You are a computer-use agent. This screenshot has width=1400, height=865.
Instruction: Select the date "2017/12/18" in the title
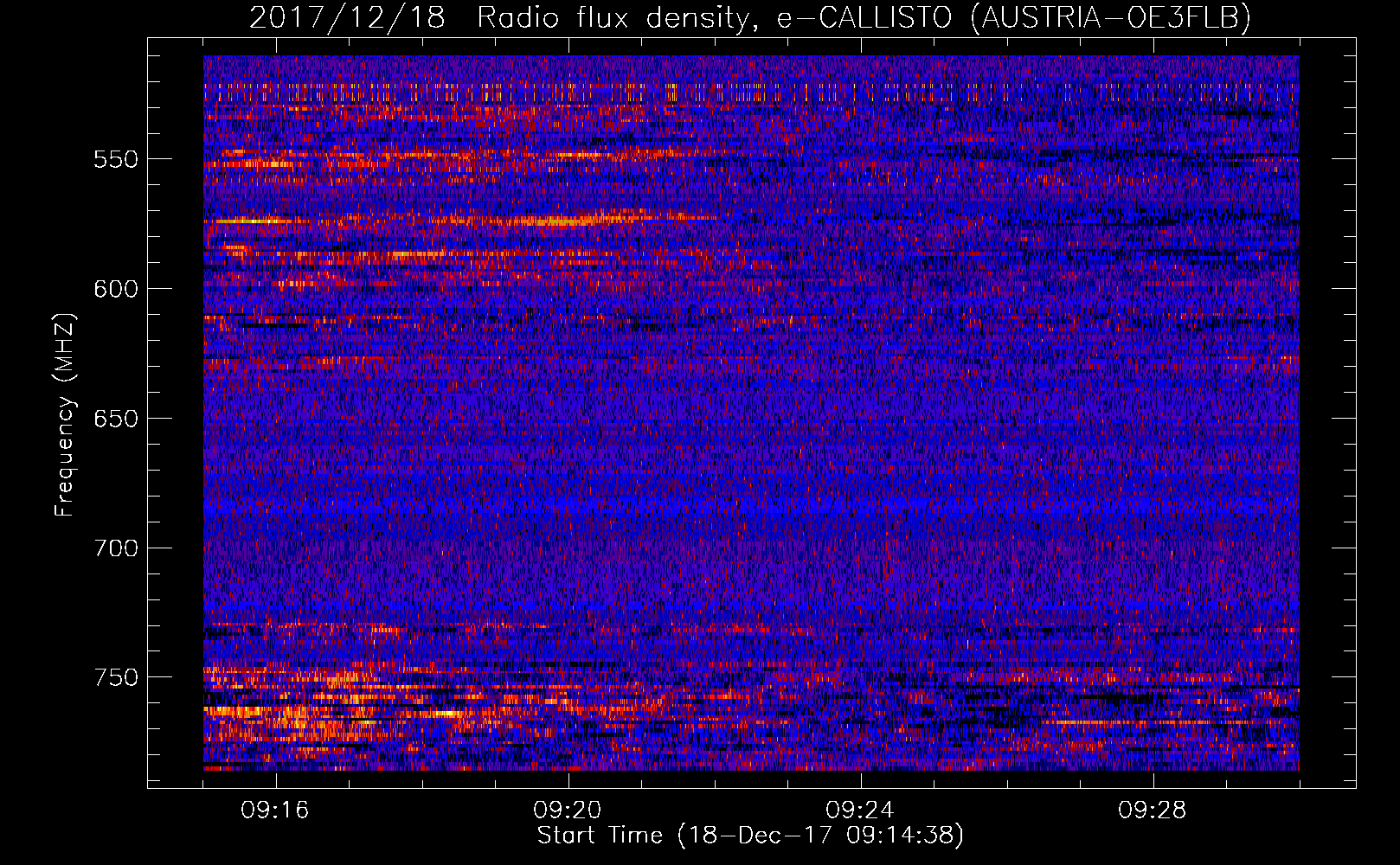coord(347,17)
